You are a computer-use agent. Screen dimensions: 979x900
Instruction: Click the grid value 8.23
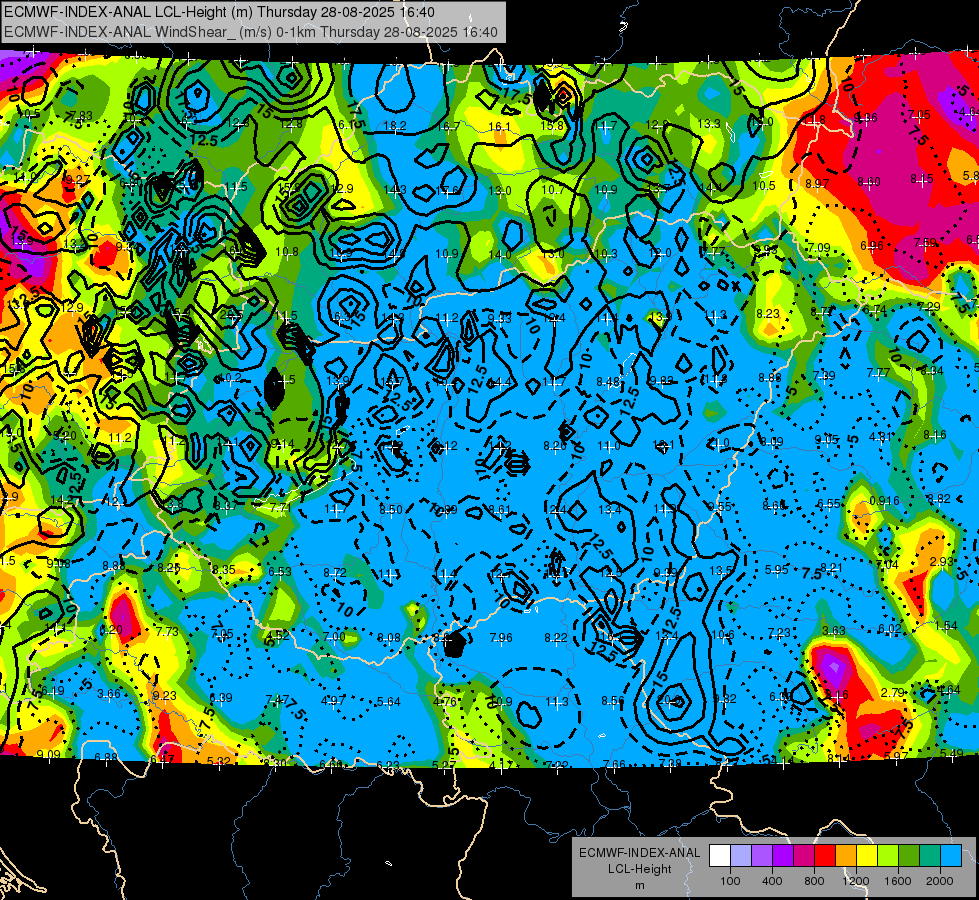click(768, 314)
